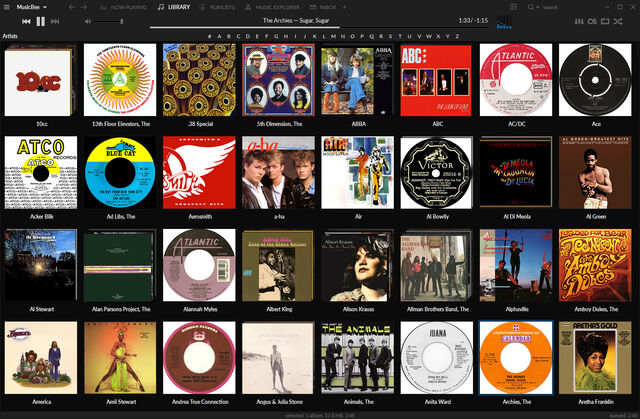Switch to the Playlists tab

point(218,7)
